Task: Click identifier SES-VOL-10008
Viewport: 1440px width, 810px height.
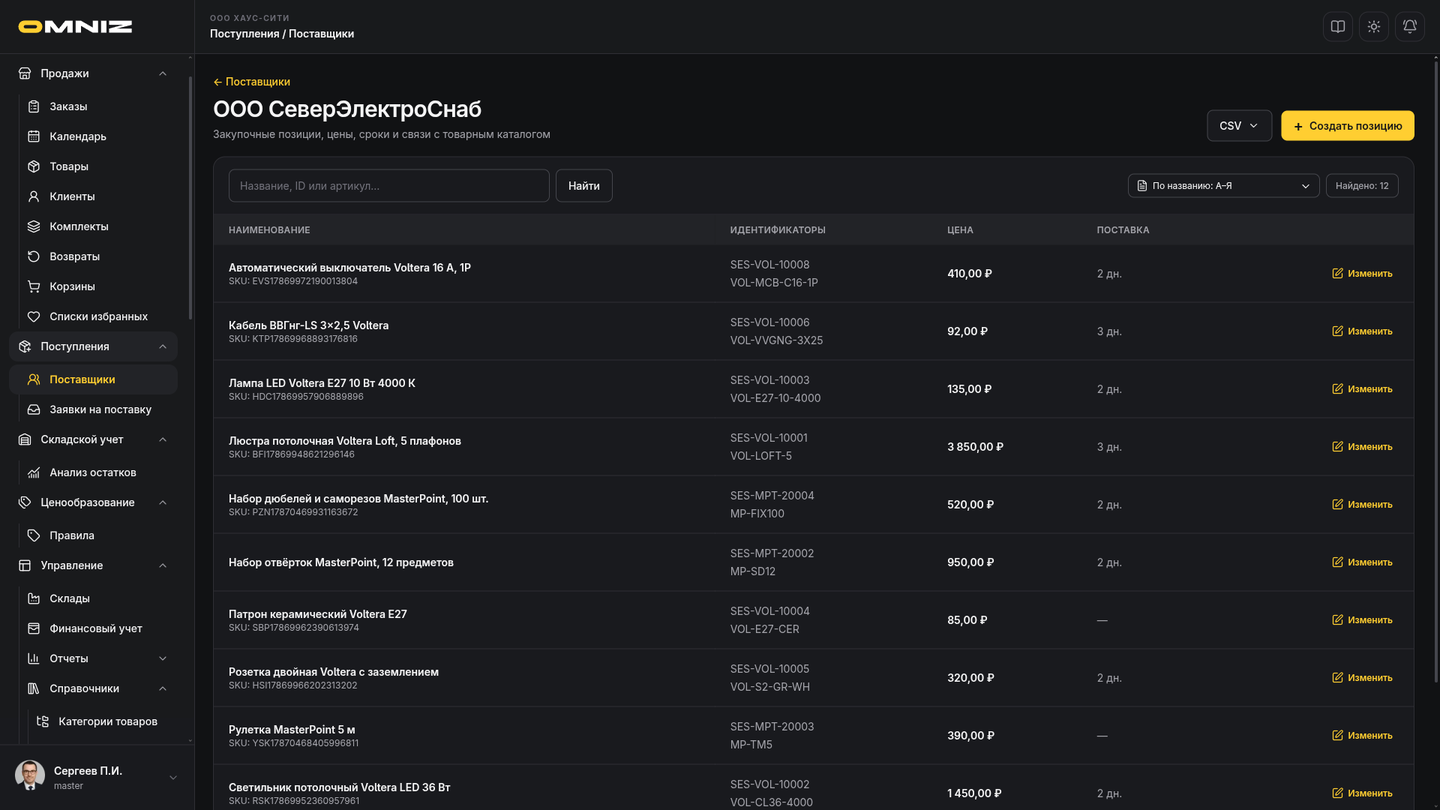Action: click(x=770, y=265)
